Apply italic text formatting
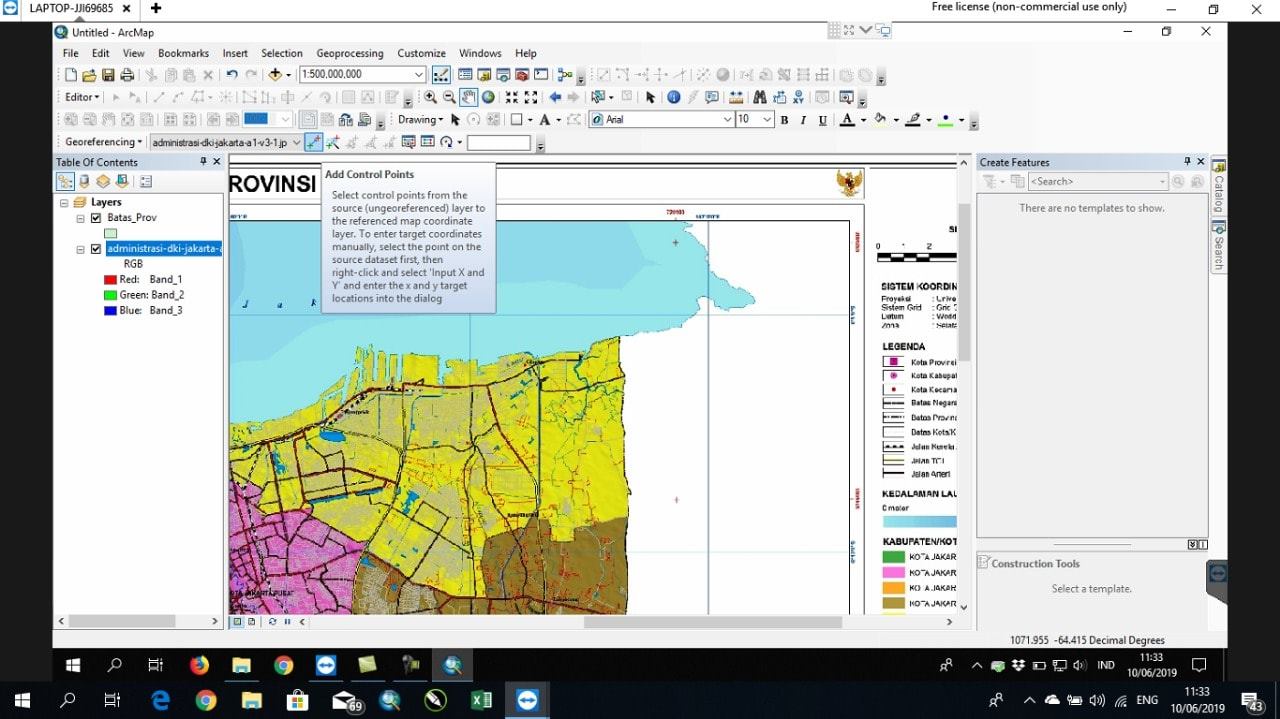This screenshot has height=719, width=1280. point(803,120)
